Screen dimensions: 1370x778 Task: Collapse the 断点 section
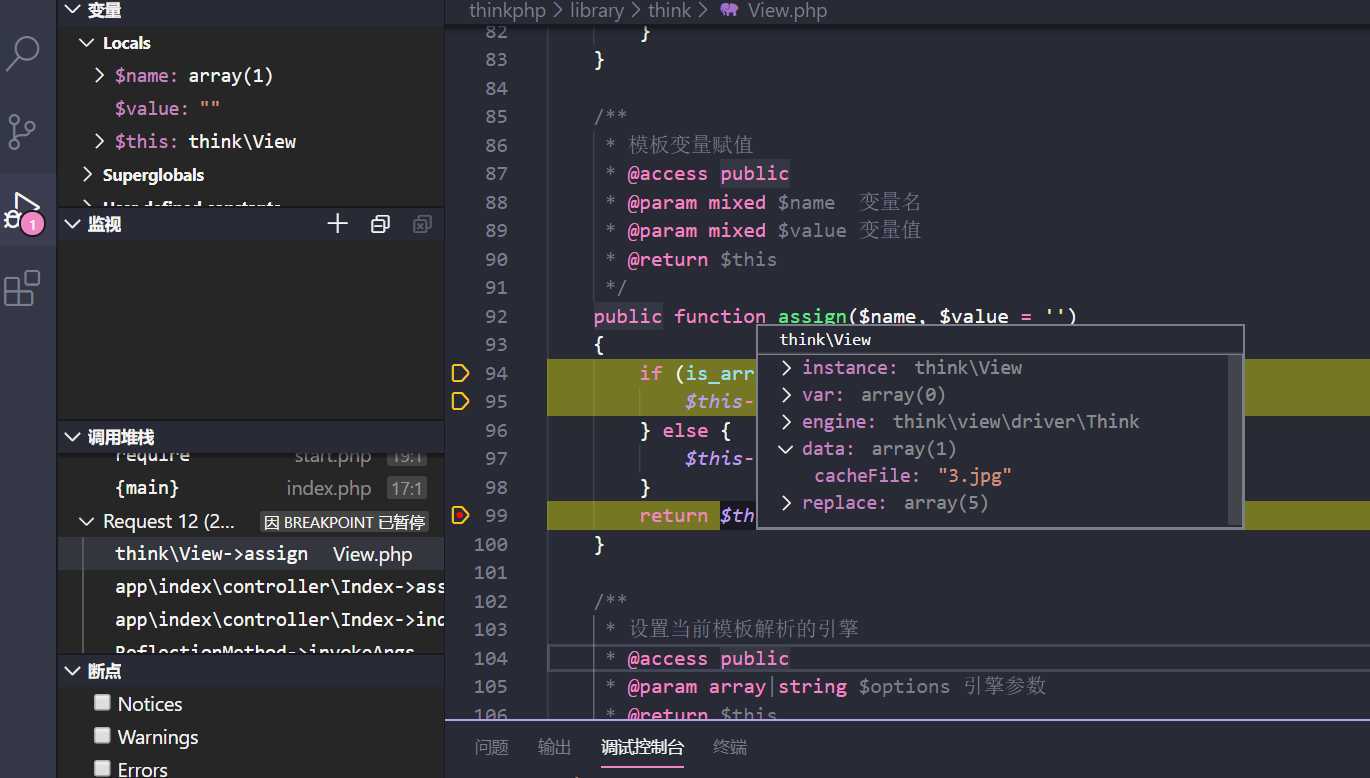[72, 671]
